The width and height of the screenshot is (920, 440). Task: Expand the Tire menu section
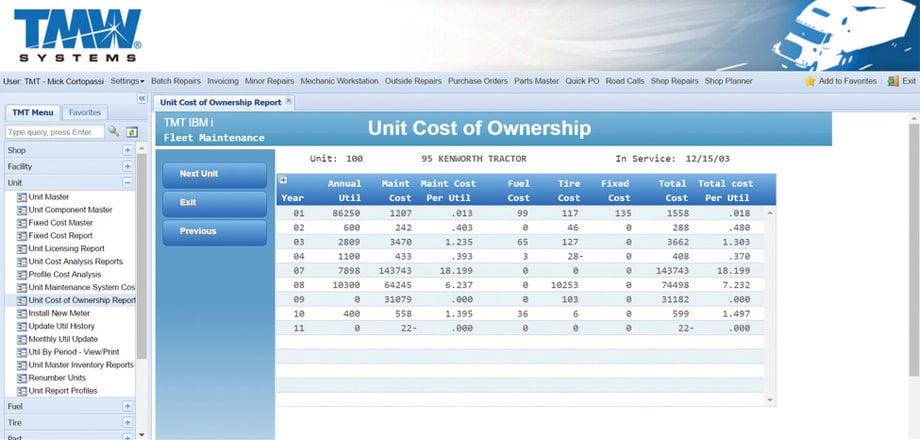point(127,422)
